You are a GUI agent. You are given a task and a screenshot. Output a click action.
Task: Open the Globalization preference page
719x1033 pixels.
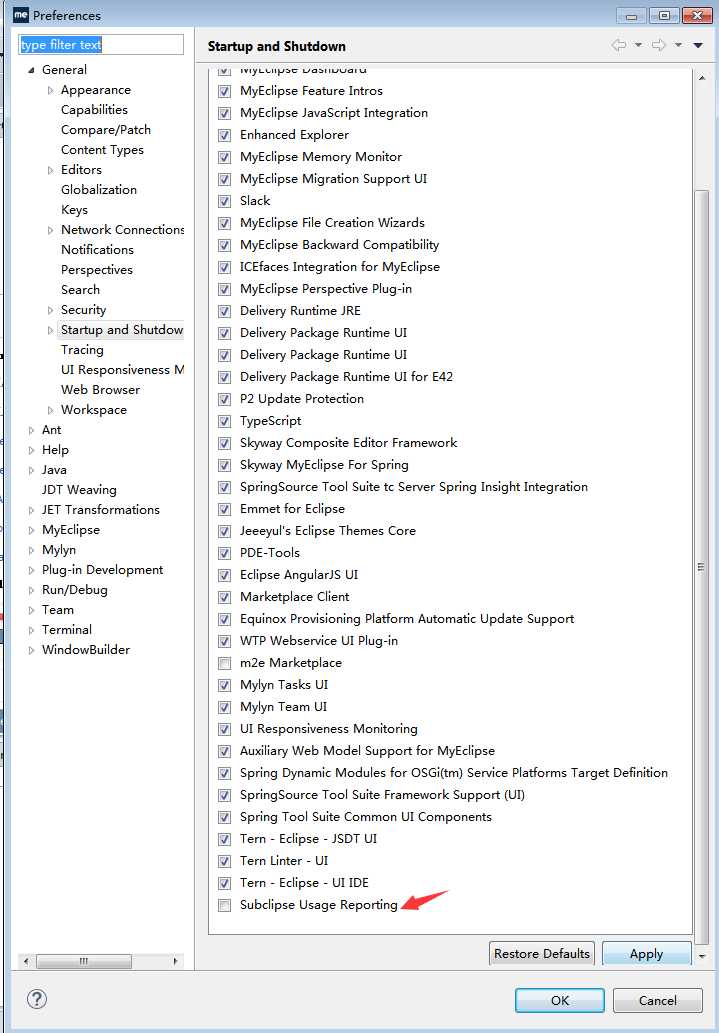pyautogui.click(x=99, y=190)
